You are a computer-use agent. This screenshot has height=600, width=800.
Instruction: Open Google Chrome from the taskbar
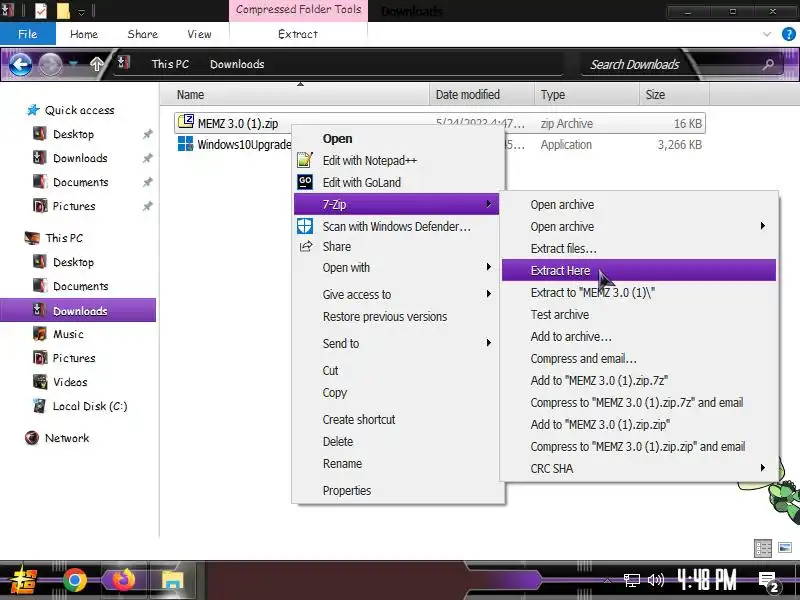(74, 580)
